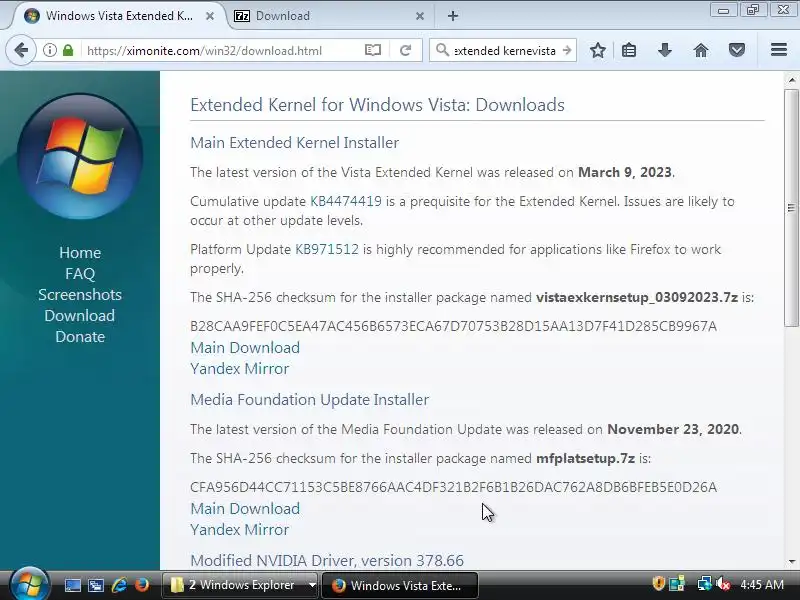
Task: Open the Screenshots sidebar link
Action: click(80, 294)
